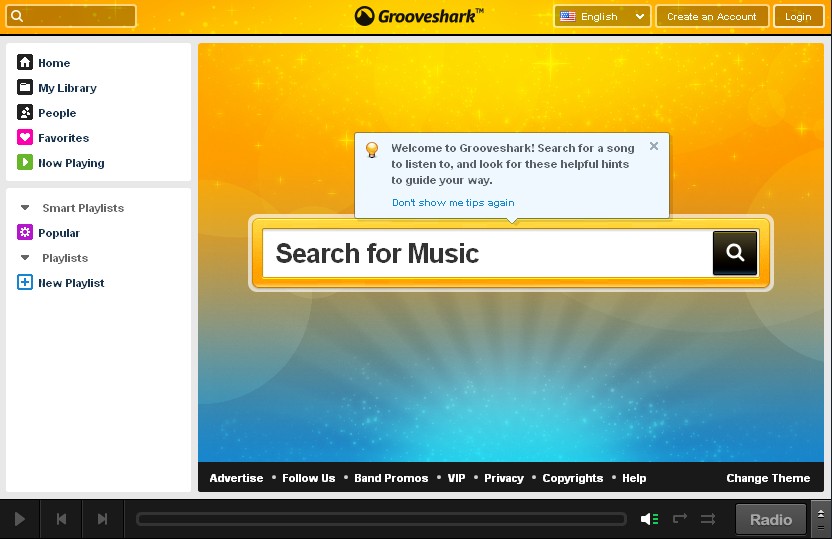This screenshot has height=539, width=832.
Task: Select Now Playing label in sidebar
Action: pos(71,163)
